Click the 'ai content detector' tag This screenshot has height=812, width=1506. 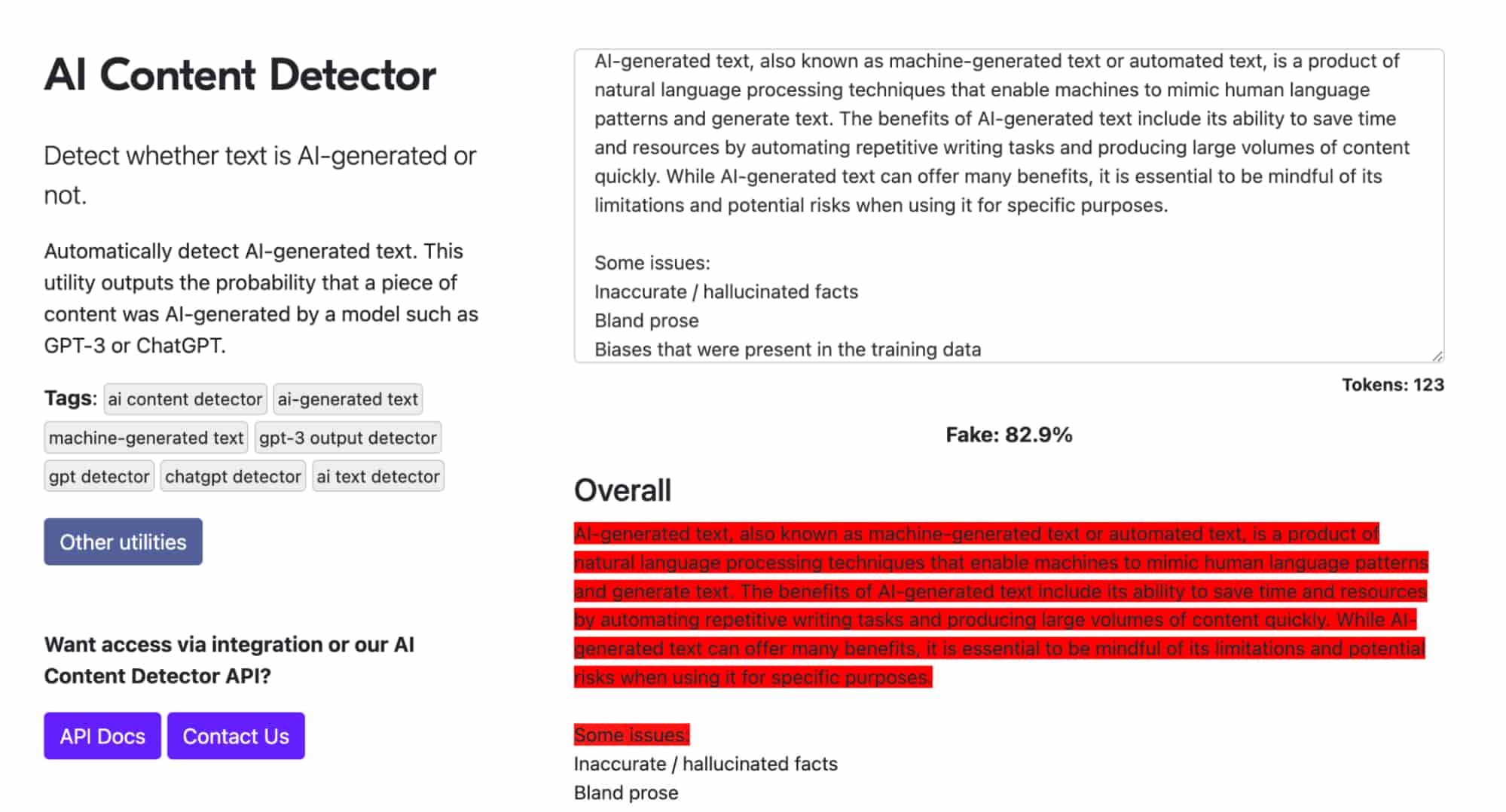pos(185,399)
